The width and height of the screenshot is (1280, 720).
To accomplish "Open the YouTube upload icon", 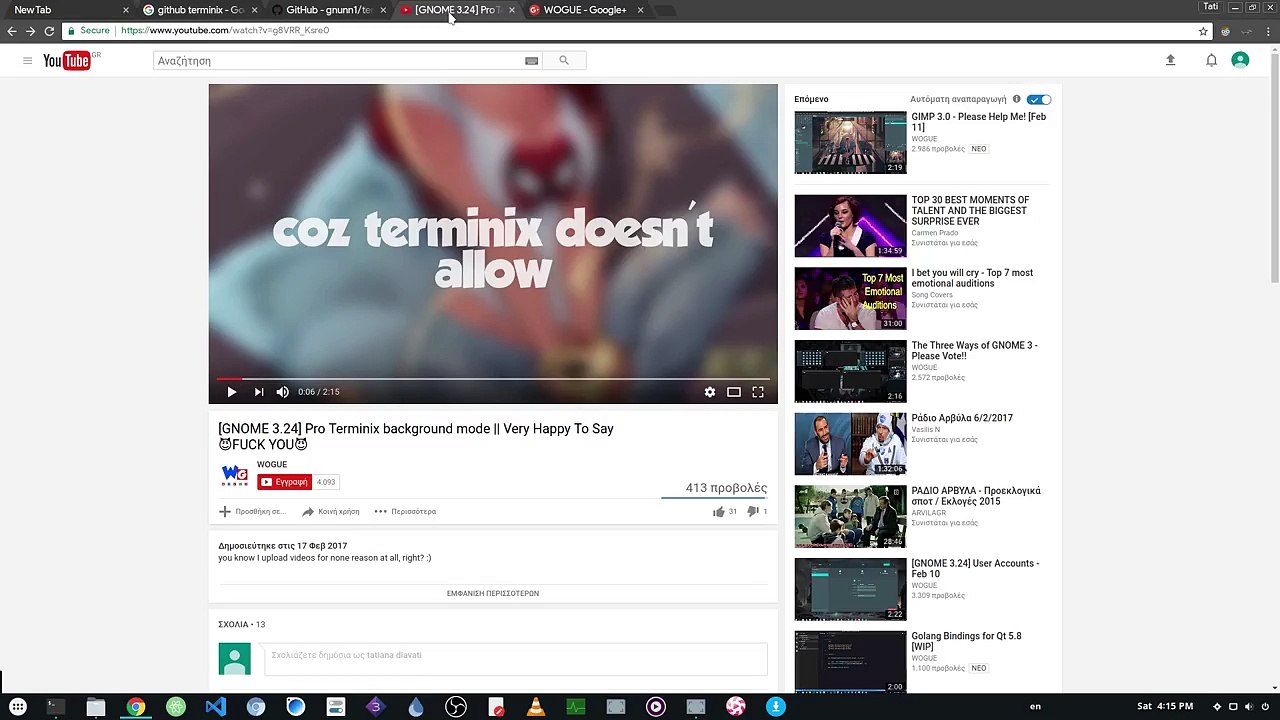I will pyautogui.click(x=1171, y=60).
